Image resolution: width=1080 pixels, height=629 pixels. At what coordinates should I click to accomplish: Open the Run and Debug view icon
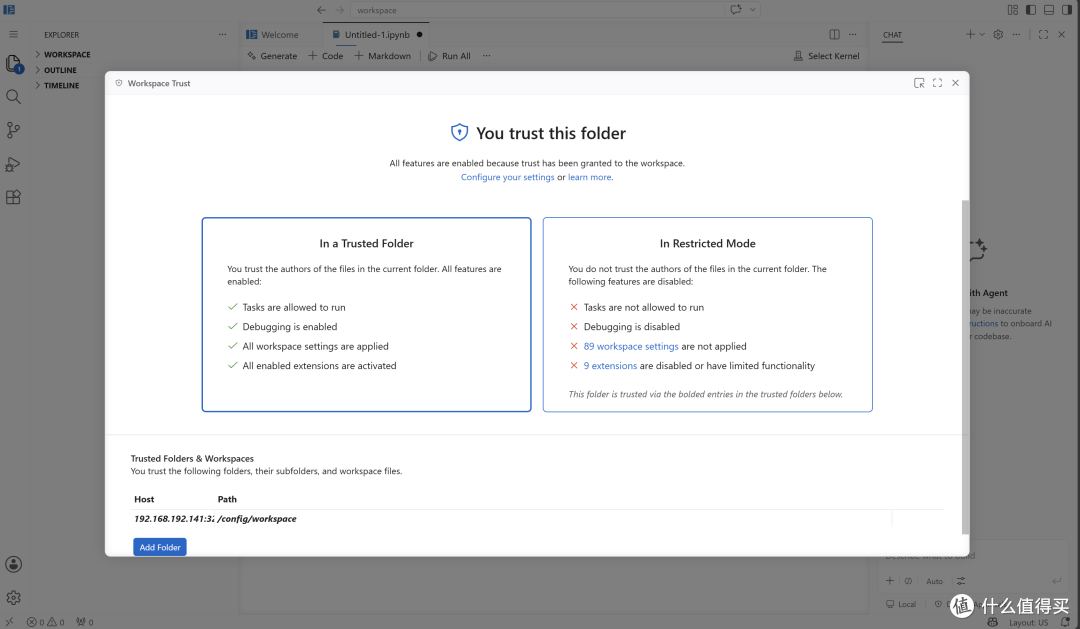tap(13, 164)
